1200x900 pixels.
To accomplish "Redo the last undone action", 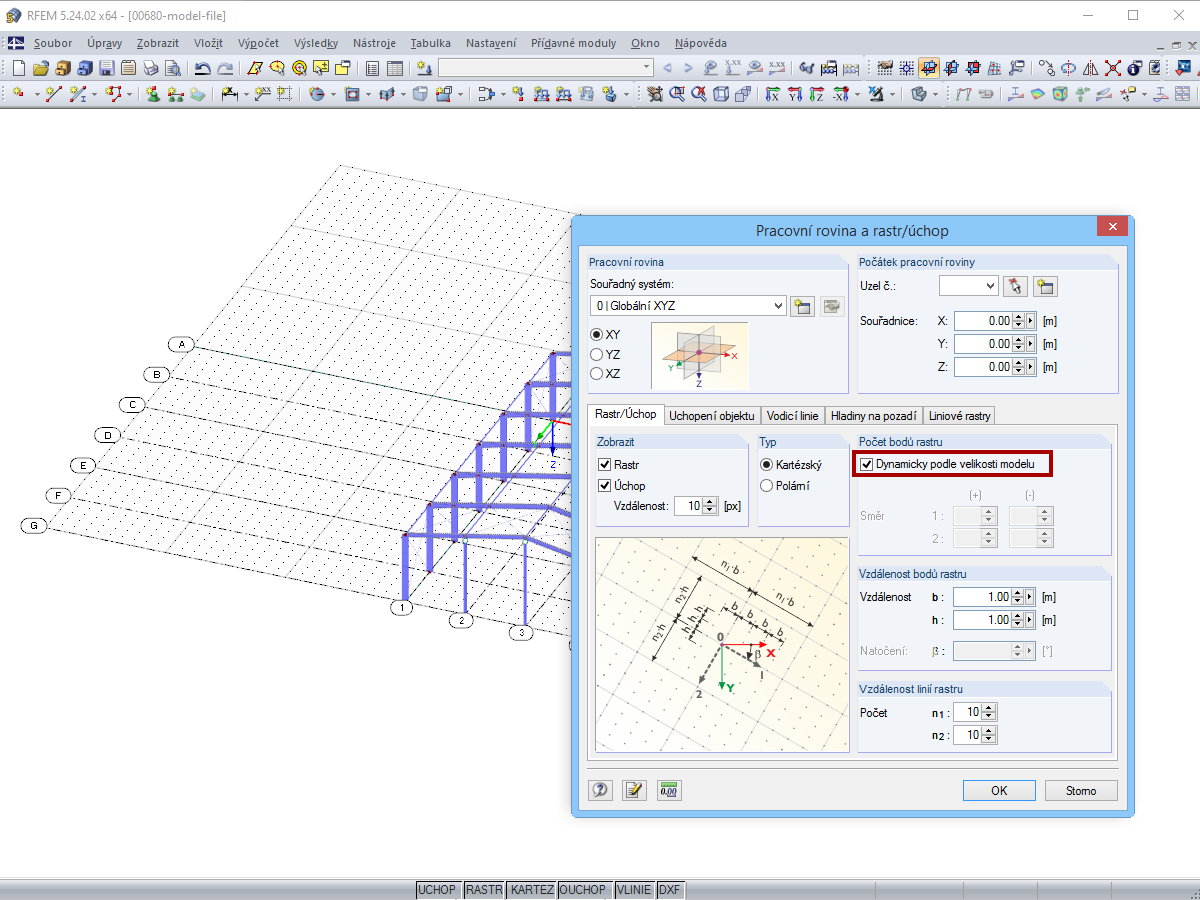I will [225, 68].
